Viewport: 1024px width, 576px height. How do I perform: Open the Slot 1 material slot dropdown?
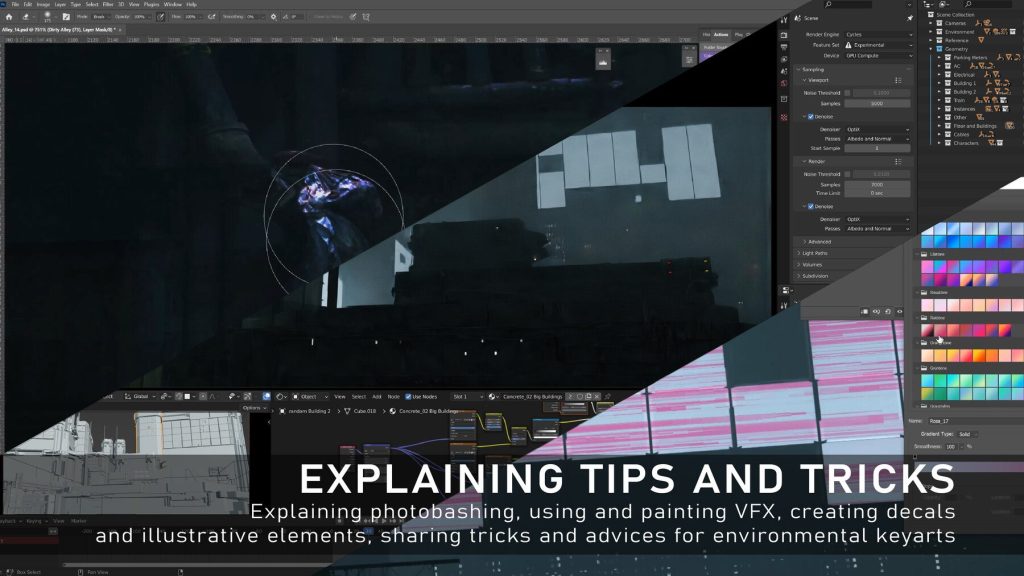[468, 396]
